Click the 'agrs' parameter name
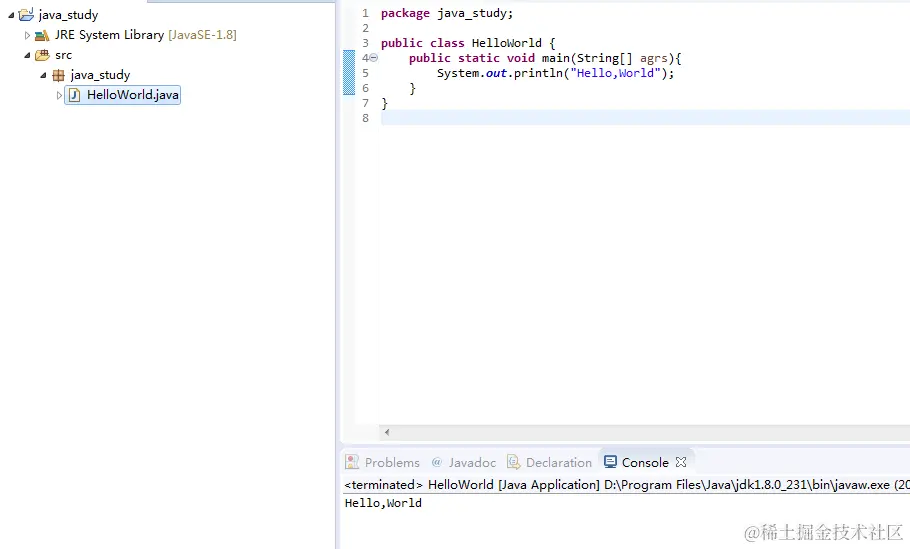Image resolution: width=910 pixels, height=549 pixels. click(654, 59)
